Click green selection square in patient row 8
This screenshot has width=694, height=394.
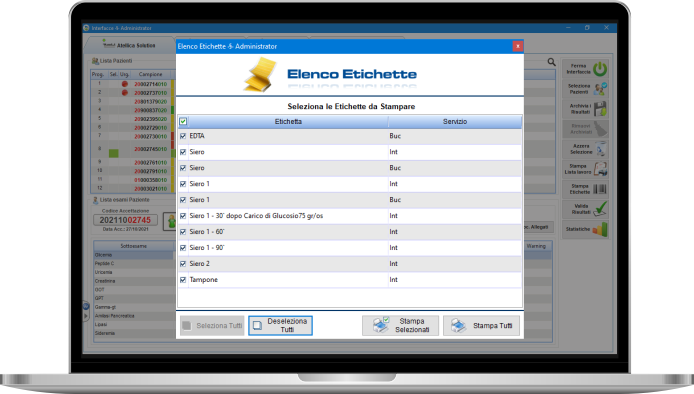114,153
